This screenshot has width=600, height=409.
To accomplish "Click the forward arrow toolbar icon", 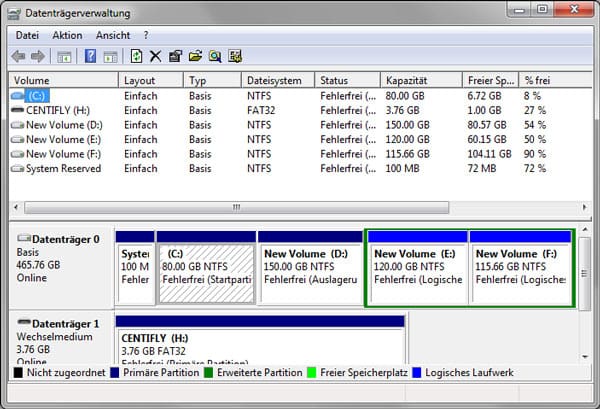I will 38,56.
